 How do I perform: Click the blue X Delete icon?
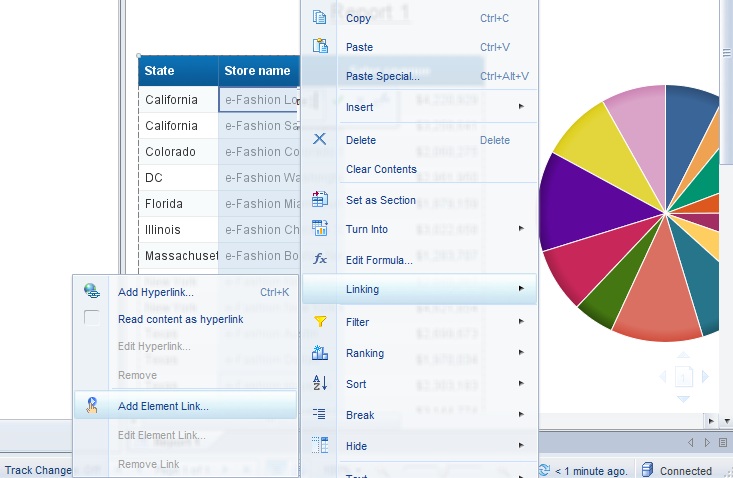click(320, 139)
